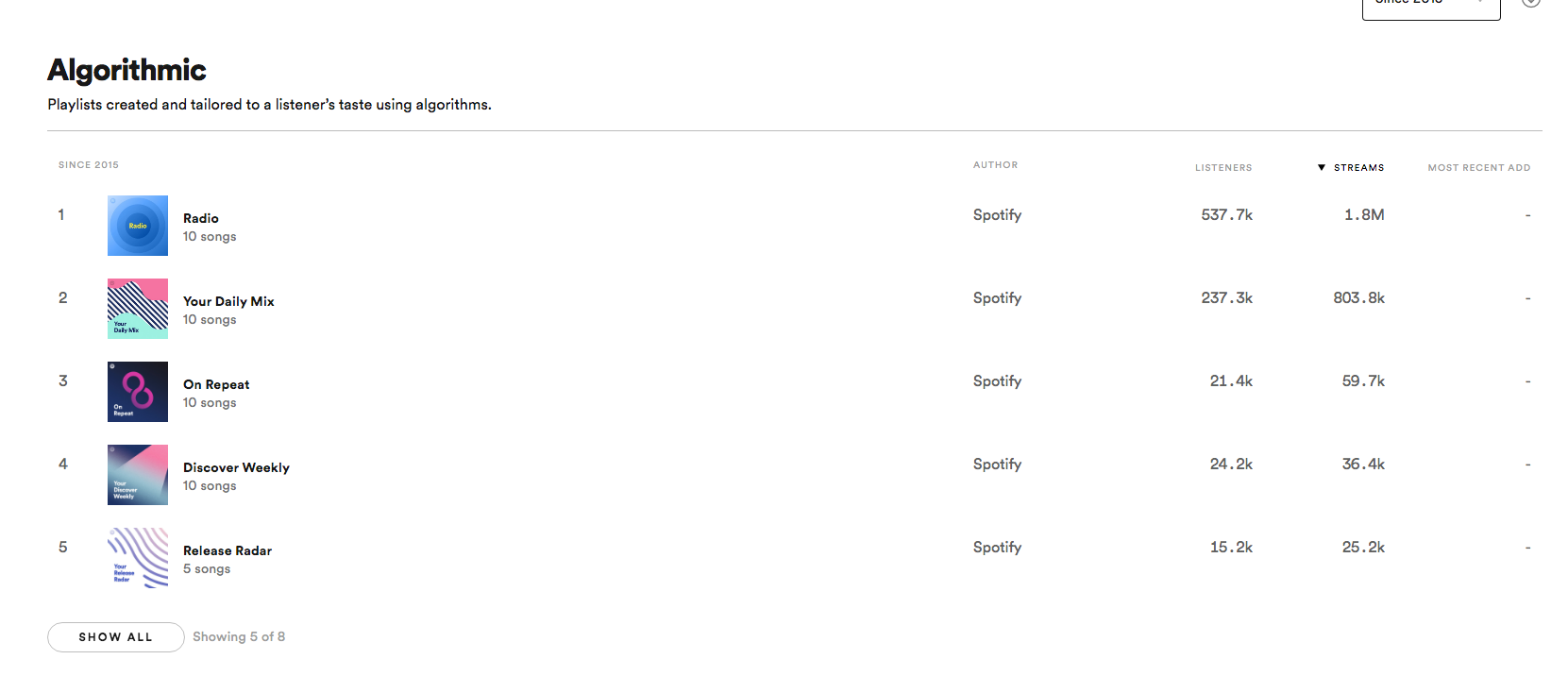This screenshot has height=693, width=1568.
Task: Open the Discover Weekly cover thumbnail
Action: (x=138, y=475)
